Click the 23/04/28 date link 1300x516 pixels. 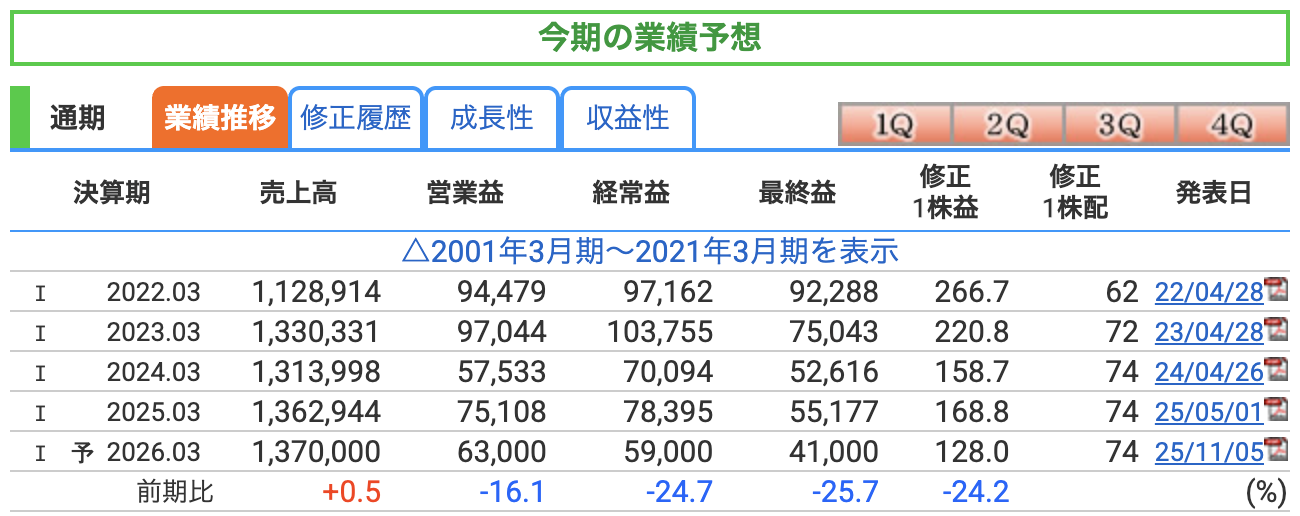[x=1209, y=332]
